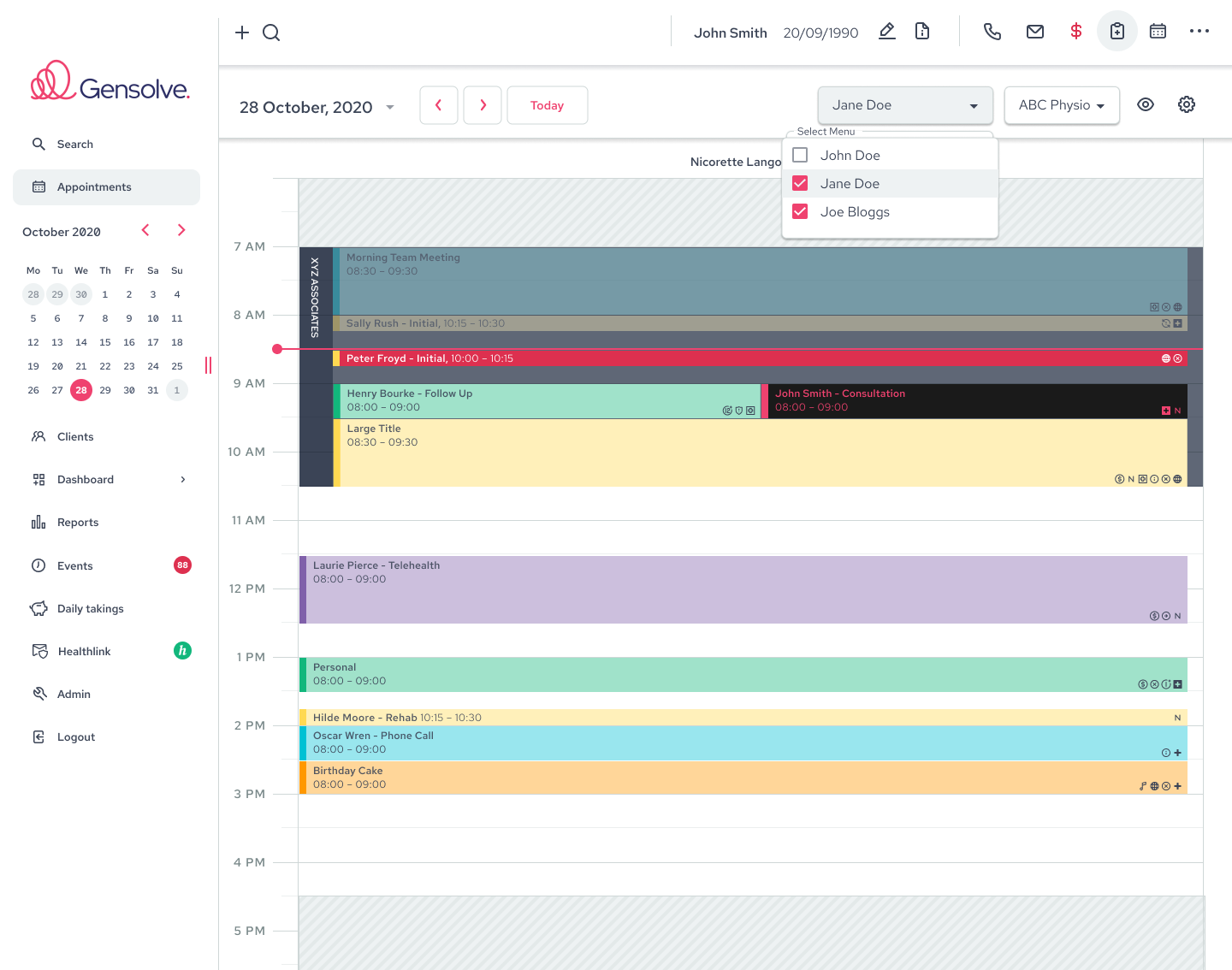The image size is (1232, 970).
Task: Edit John Smith's details with the pencil icon
Action: (886, 31)
